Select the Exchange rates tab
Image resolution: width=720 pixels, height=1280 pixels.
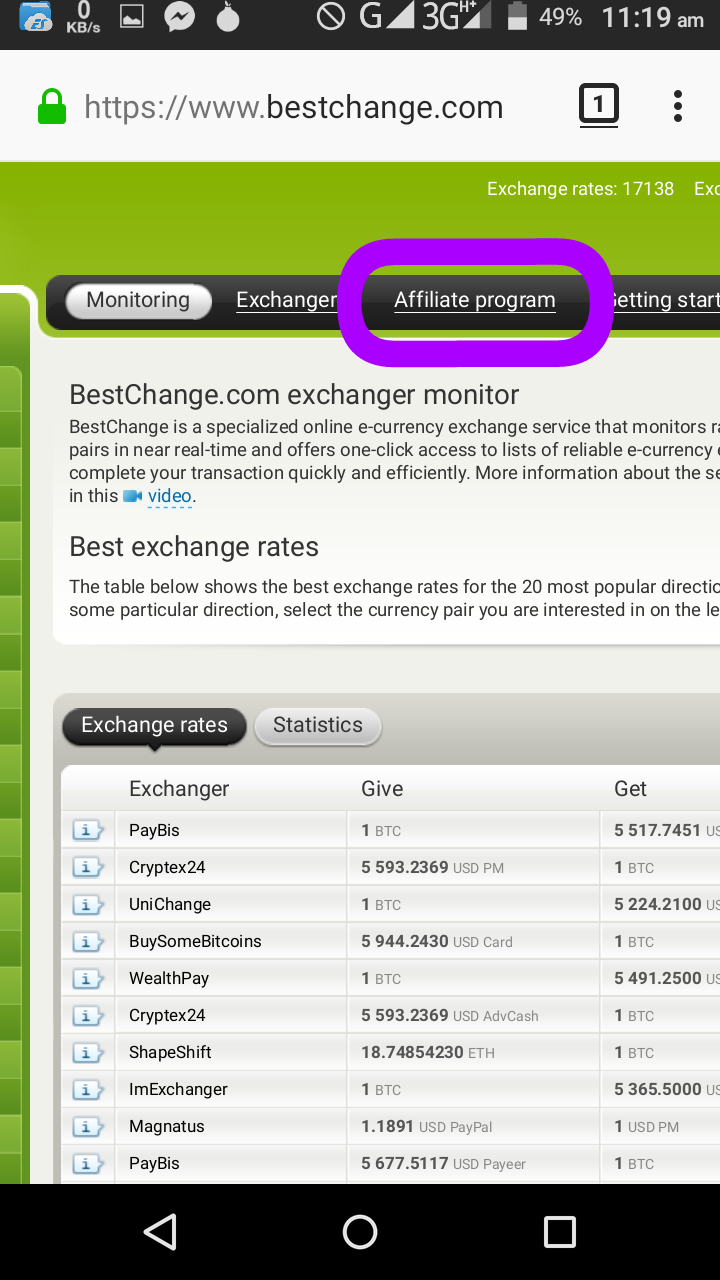point(154,726)
